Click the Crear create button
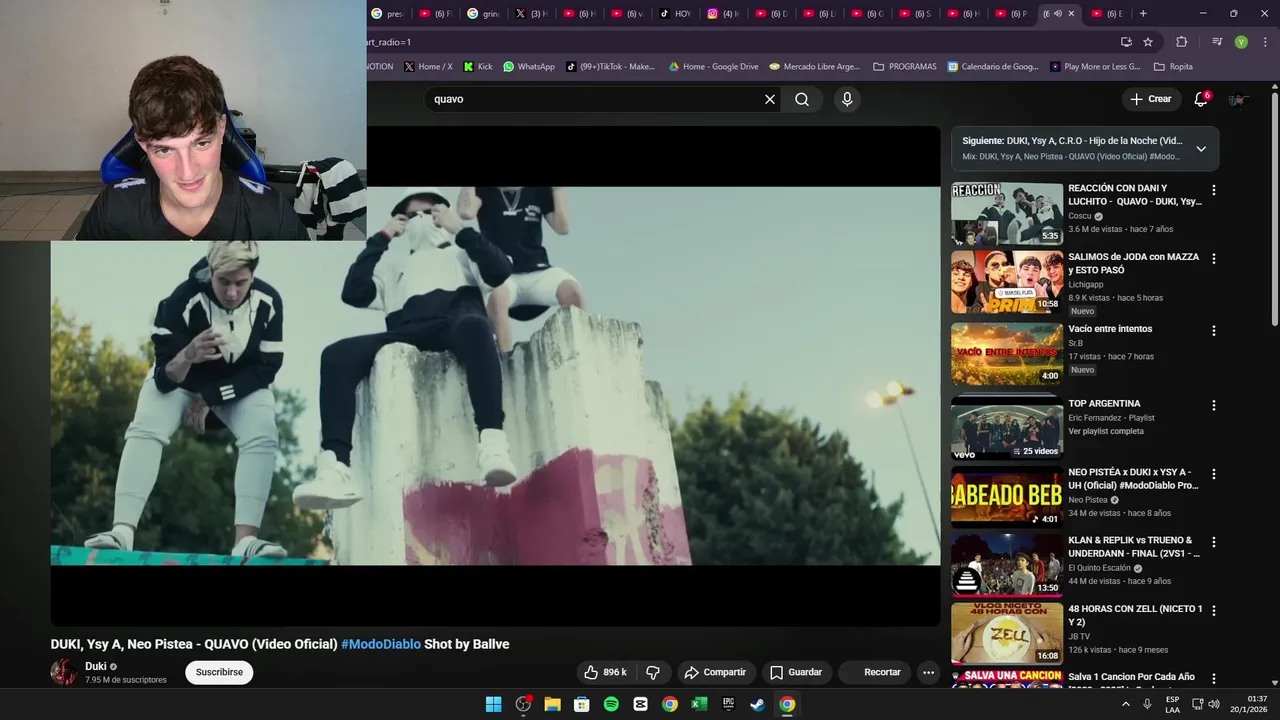The width and height of the screenshot is (1280, 720). click(x=1150, y=99)
